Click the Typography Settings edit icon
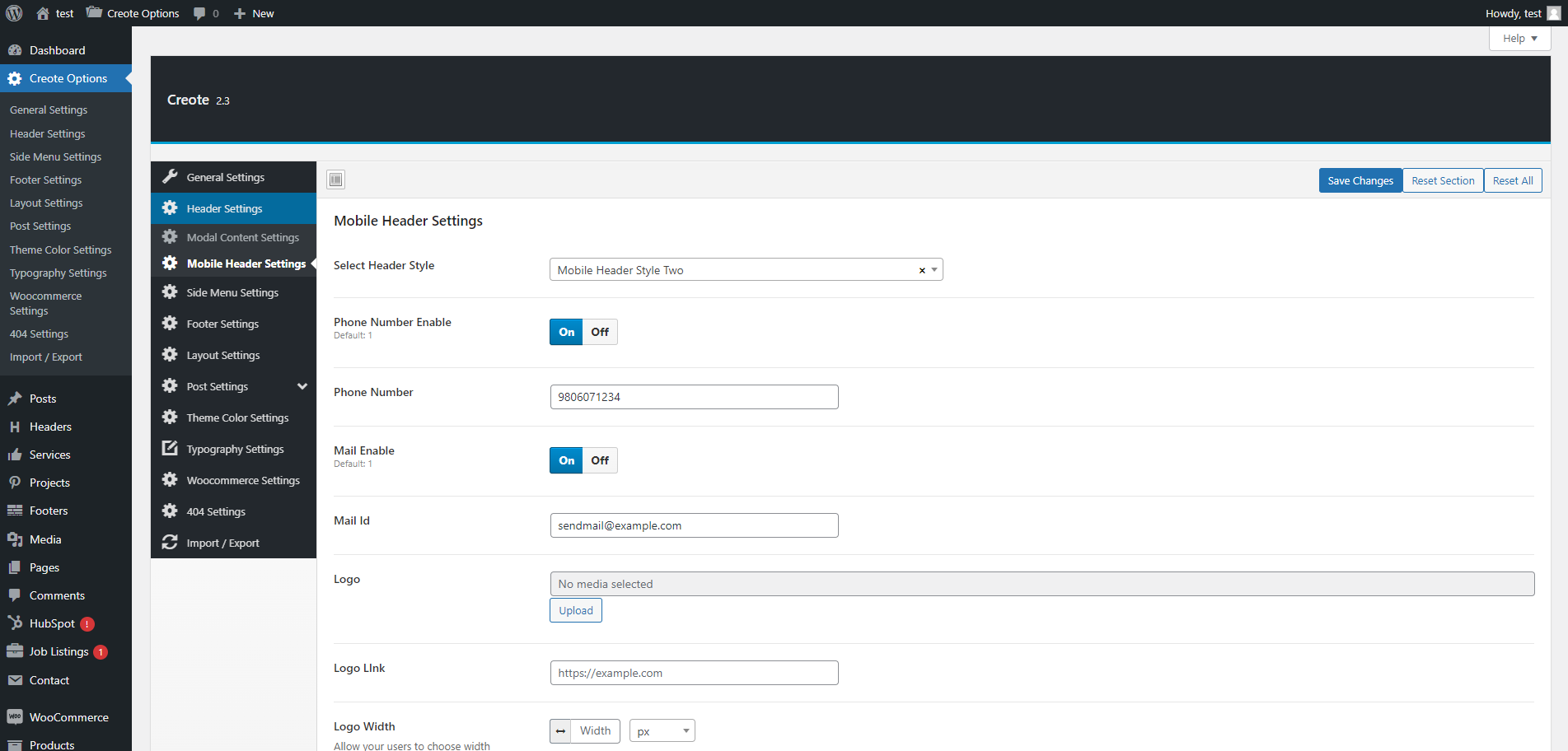The width and height of the screenshot is (1568, 751). click(170, 448)
